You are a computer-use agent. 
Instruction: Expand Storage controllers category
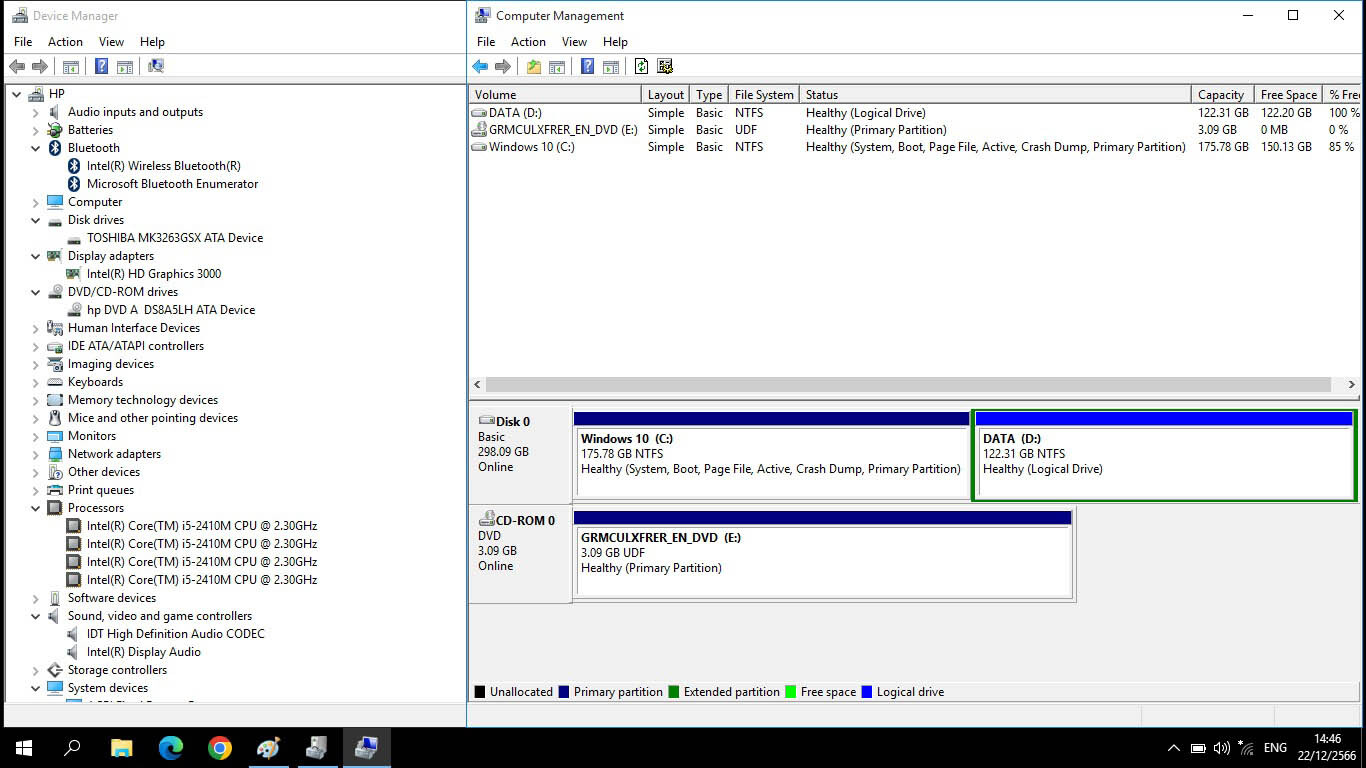(x=36, y=670)
